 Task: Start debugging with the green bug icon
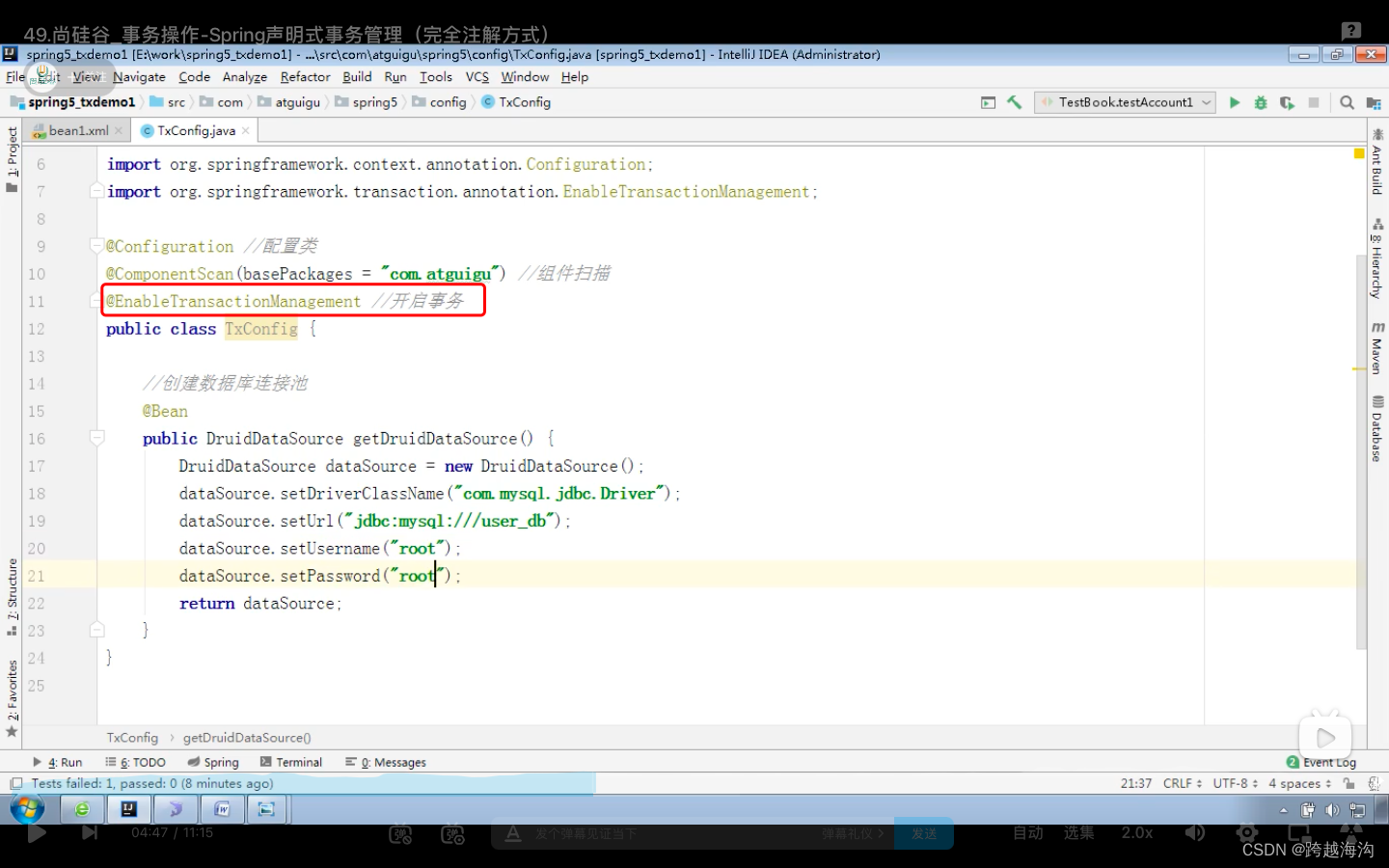[1261, 102]
